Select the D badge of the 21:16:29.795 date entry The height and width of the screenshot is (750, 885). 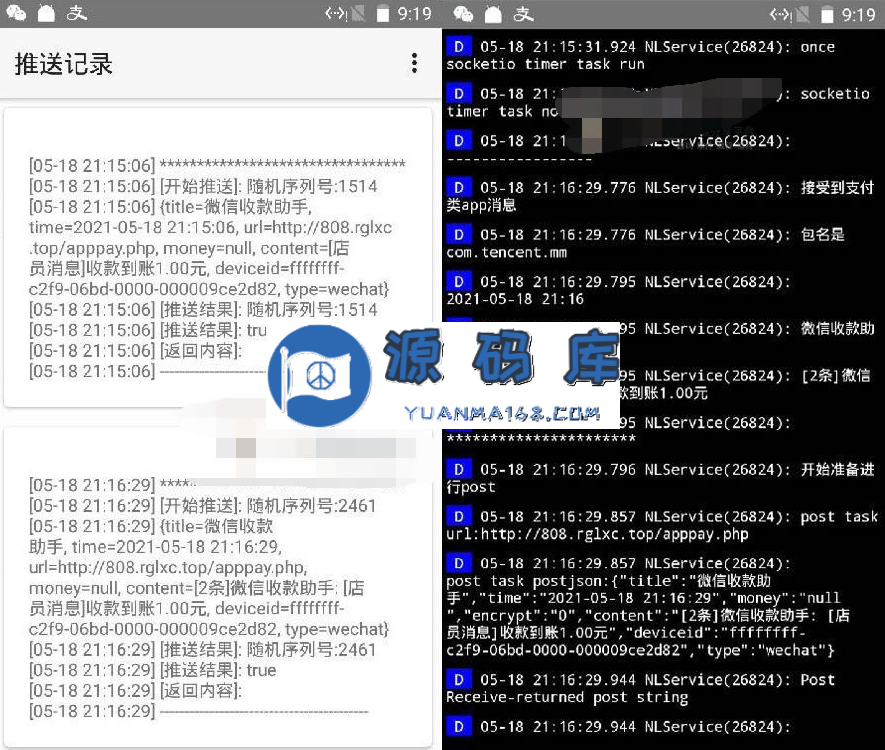(x=459, y=281)
